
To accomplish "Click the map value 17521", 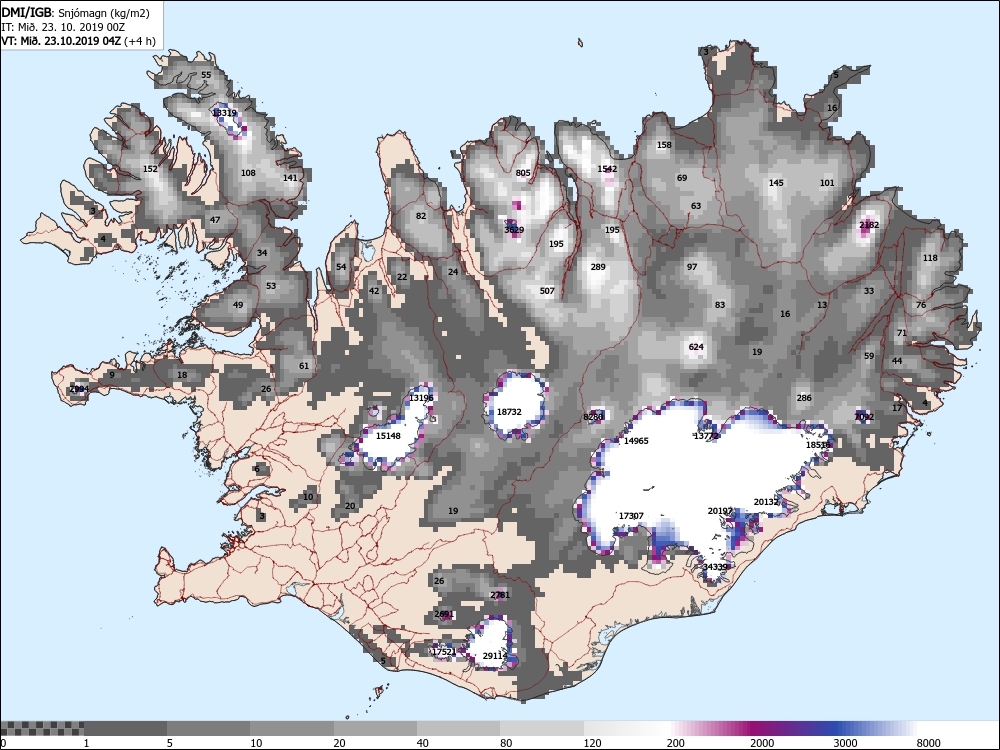I will [x=444, y=652].
